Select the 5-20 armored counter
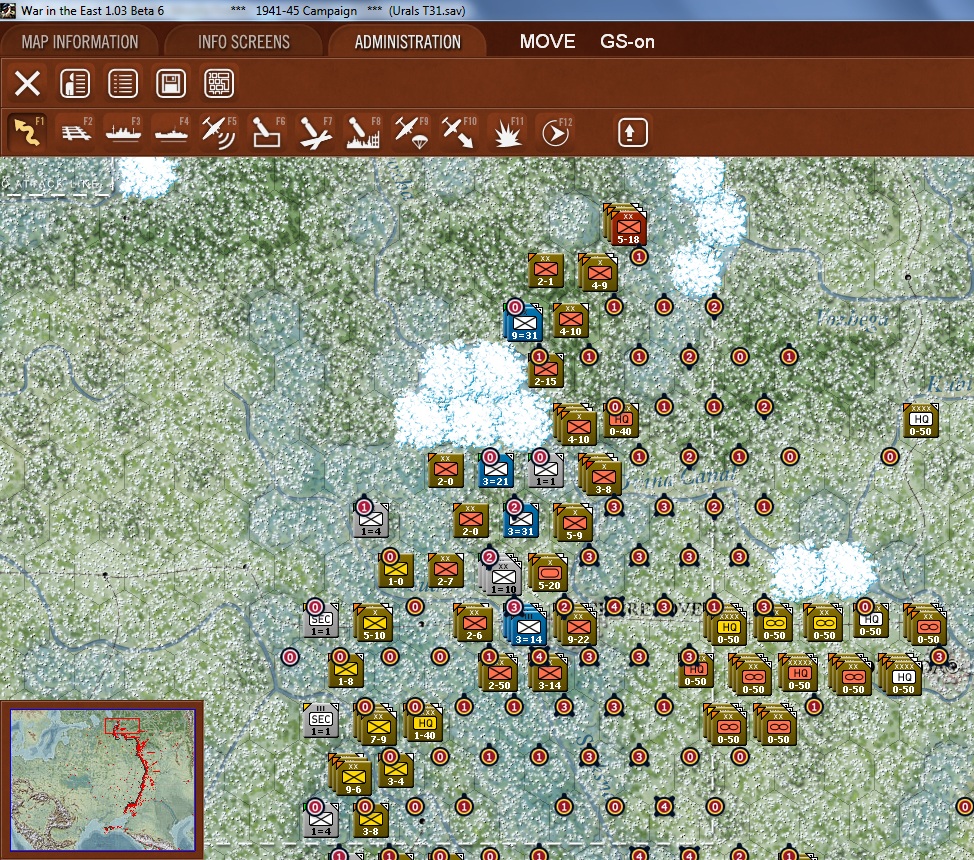 (548, 573)
